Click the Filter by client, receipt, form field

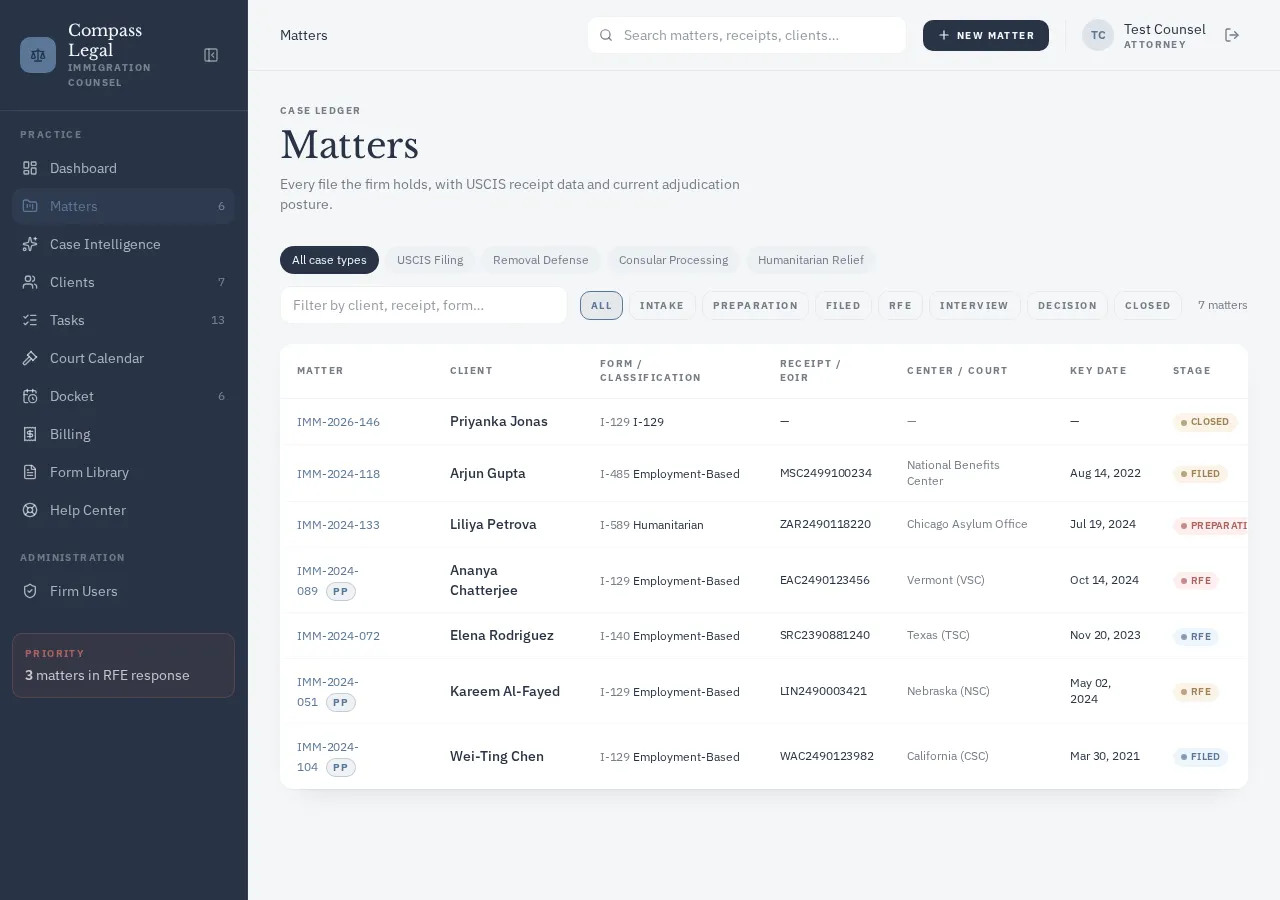pyautogui.click(x=424, y=305)
